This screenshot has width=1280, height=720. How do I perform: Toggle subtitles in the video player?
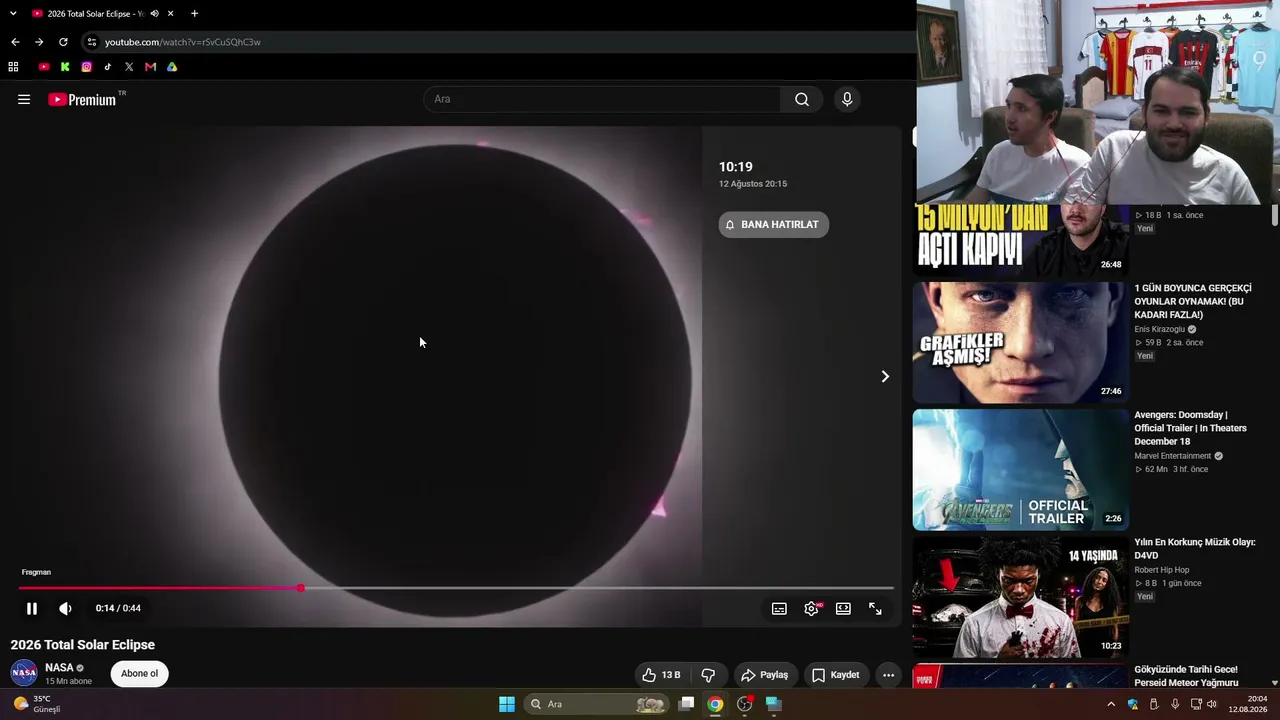coord(779,608)
